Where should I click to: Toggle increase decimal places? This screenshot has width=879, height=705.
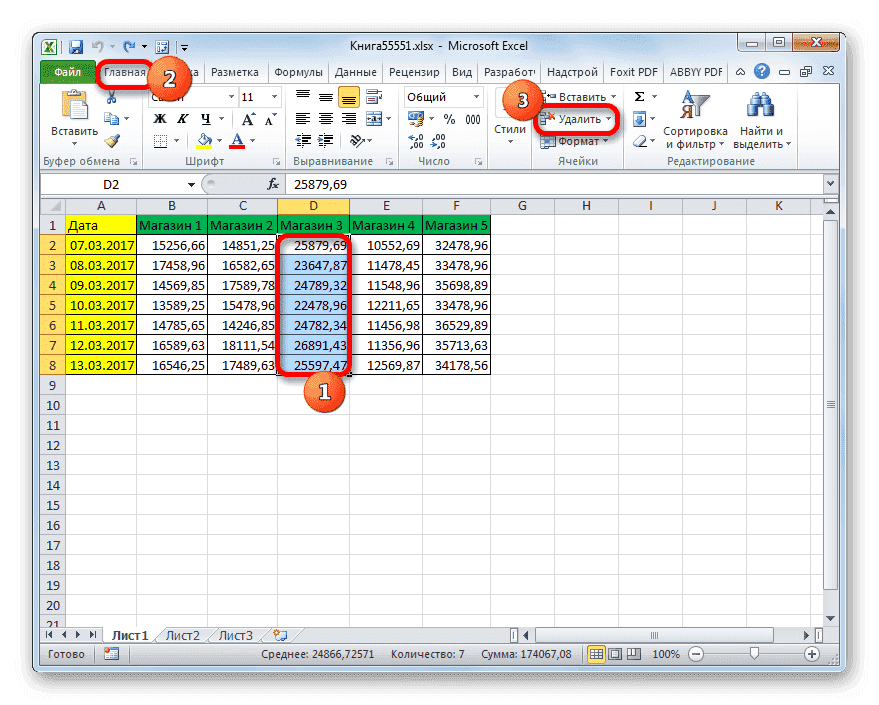[x=415, y=140]
